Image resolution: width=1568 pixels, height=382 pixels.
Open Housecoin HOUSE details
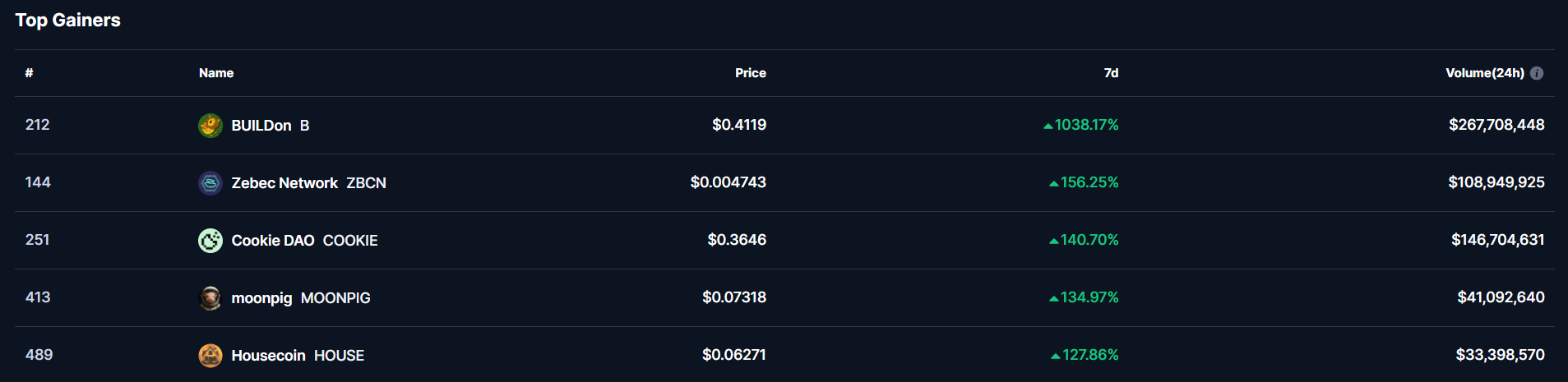click(x=298, y=356)
